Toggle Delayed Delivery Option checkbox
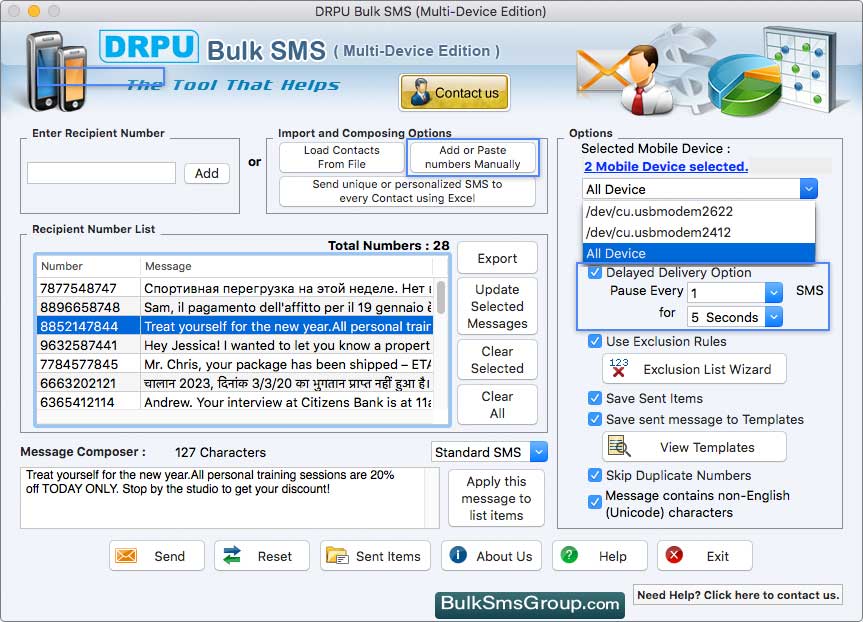 594,272
